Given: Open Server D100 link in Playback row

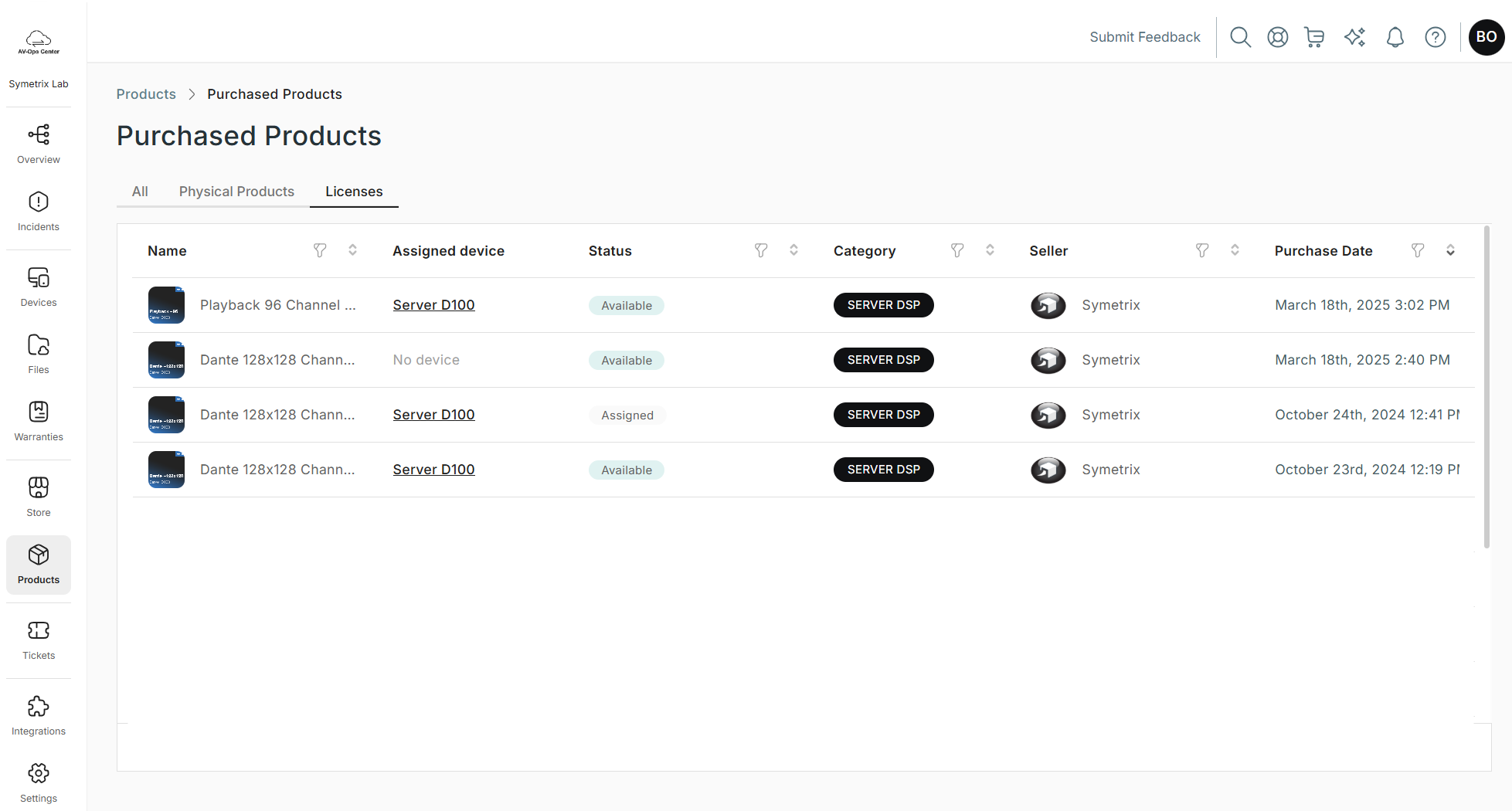Looking at the screenshot, I should coord(433,305).
